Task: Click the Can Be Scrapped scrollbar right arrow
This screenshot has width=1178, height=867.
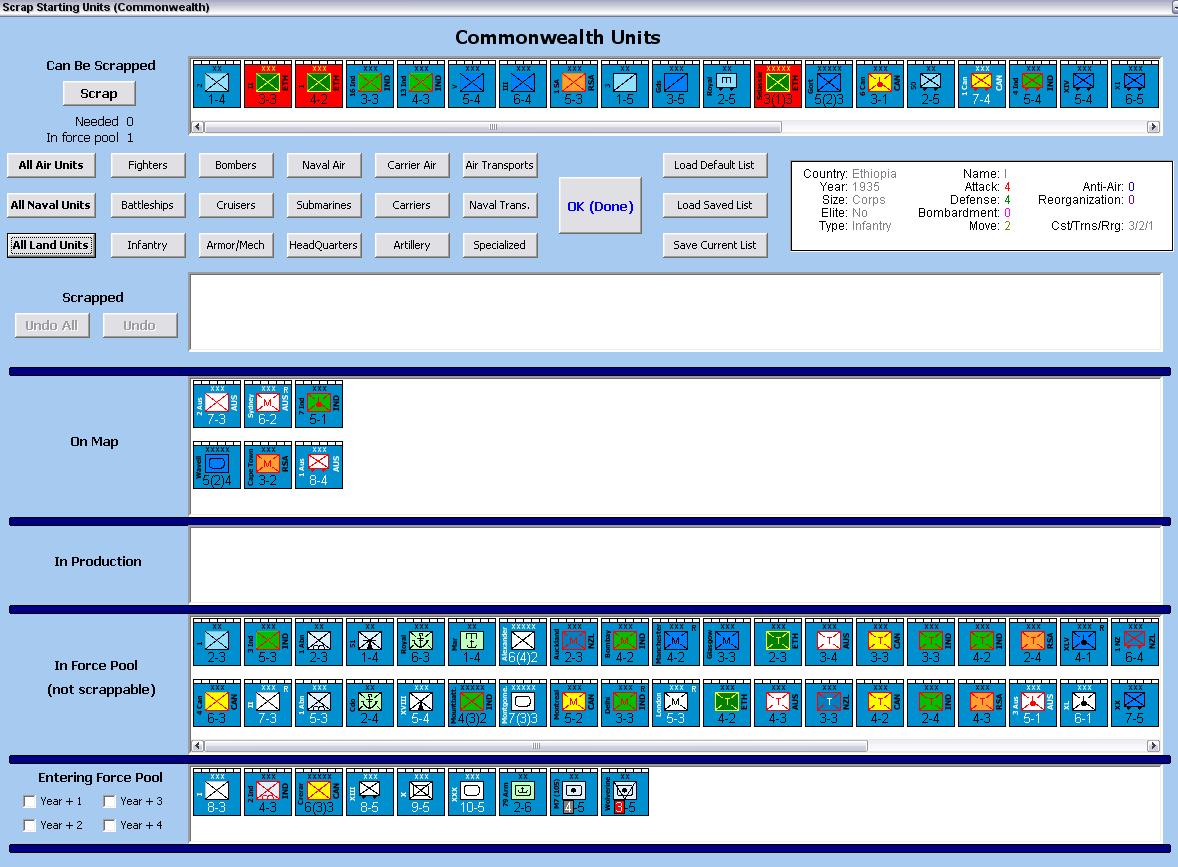Action: (x=1153, y=127)
